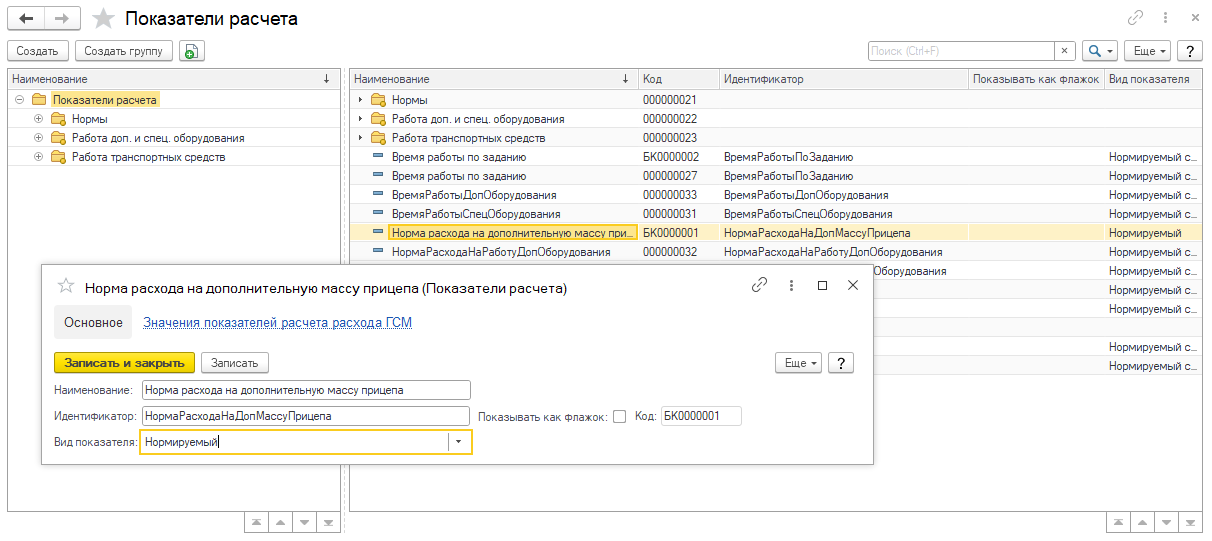Viewport: 1212px width, 541px height.
Task: Copy link via dialog chain icon
Action: point(759,285)
